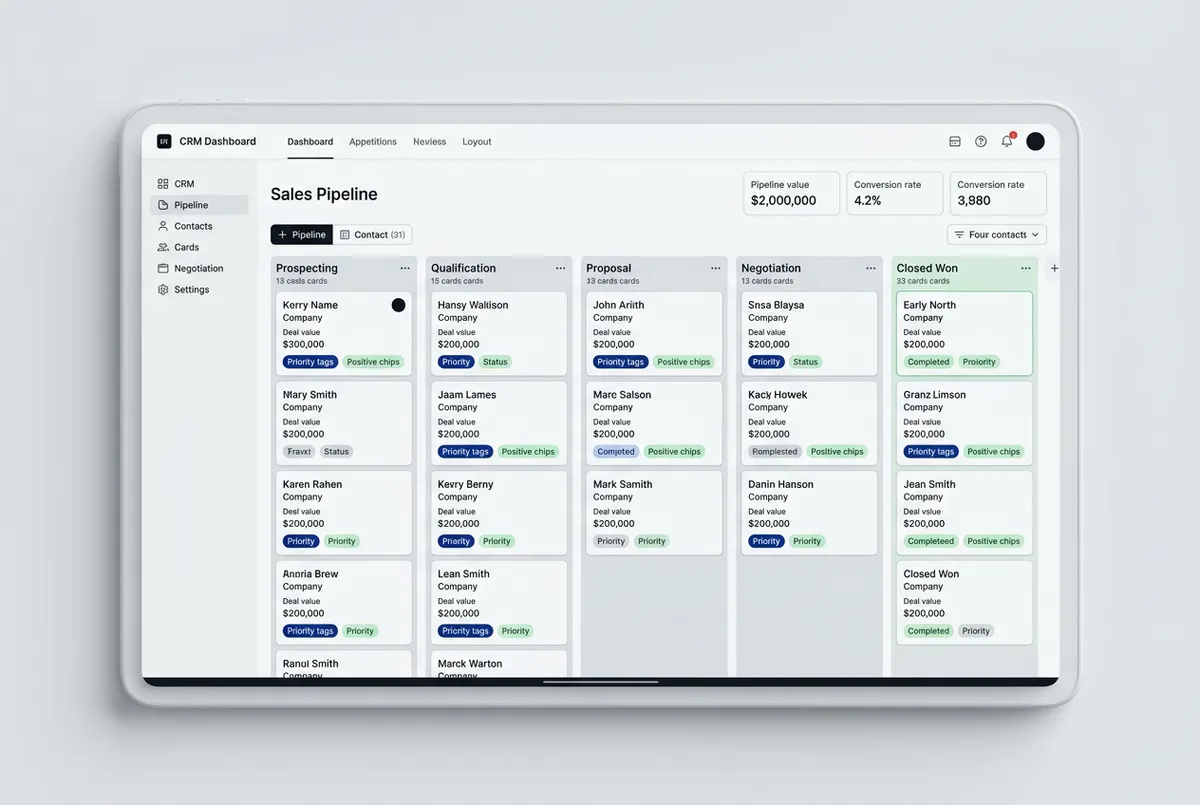
Task: Click the CRM Dashboard logo icon
Action: tap(164, 141)
